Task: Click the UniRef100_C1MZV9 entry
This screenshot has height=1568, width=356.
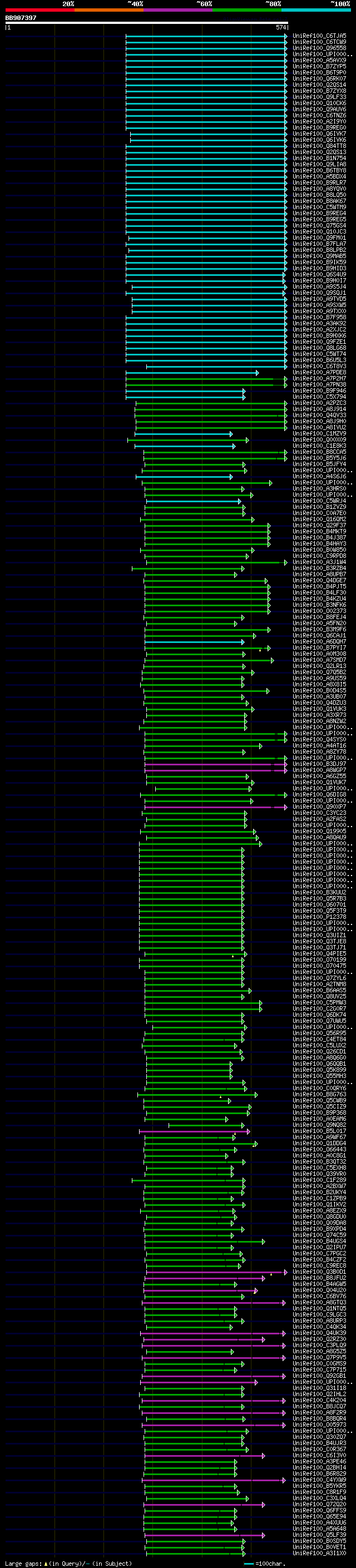Action: (x=319, y=434)
